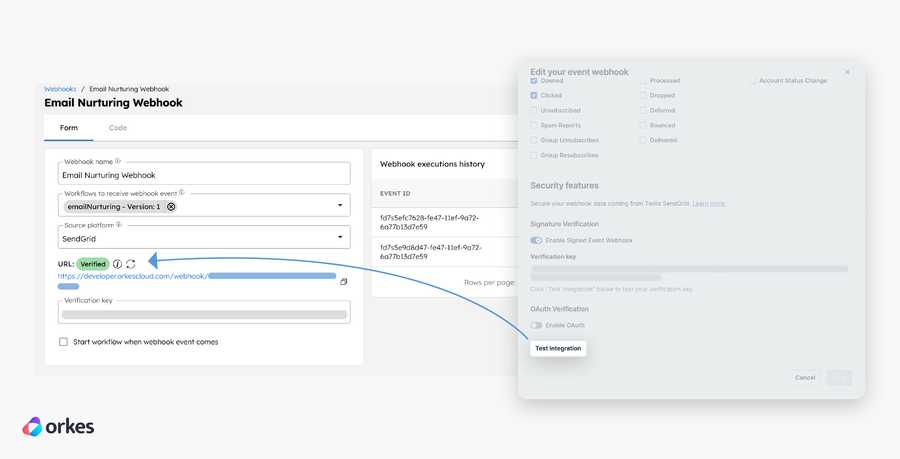Switch to the Code tab

pyautogui.click(x=118, y=128)
